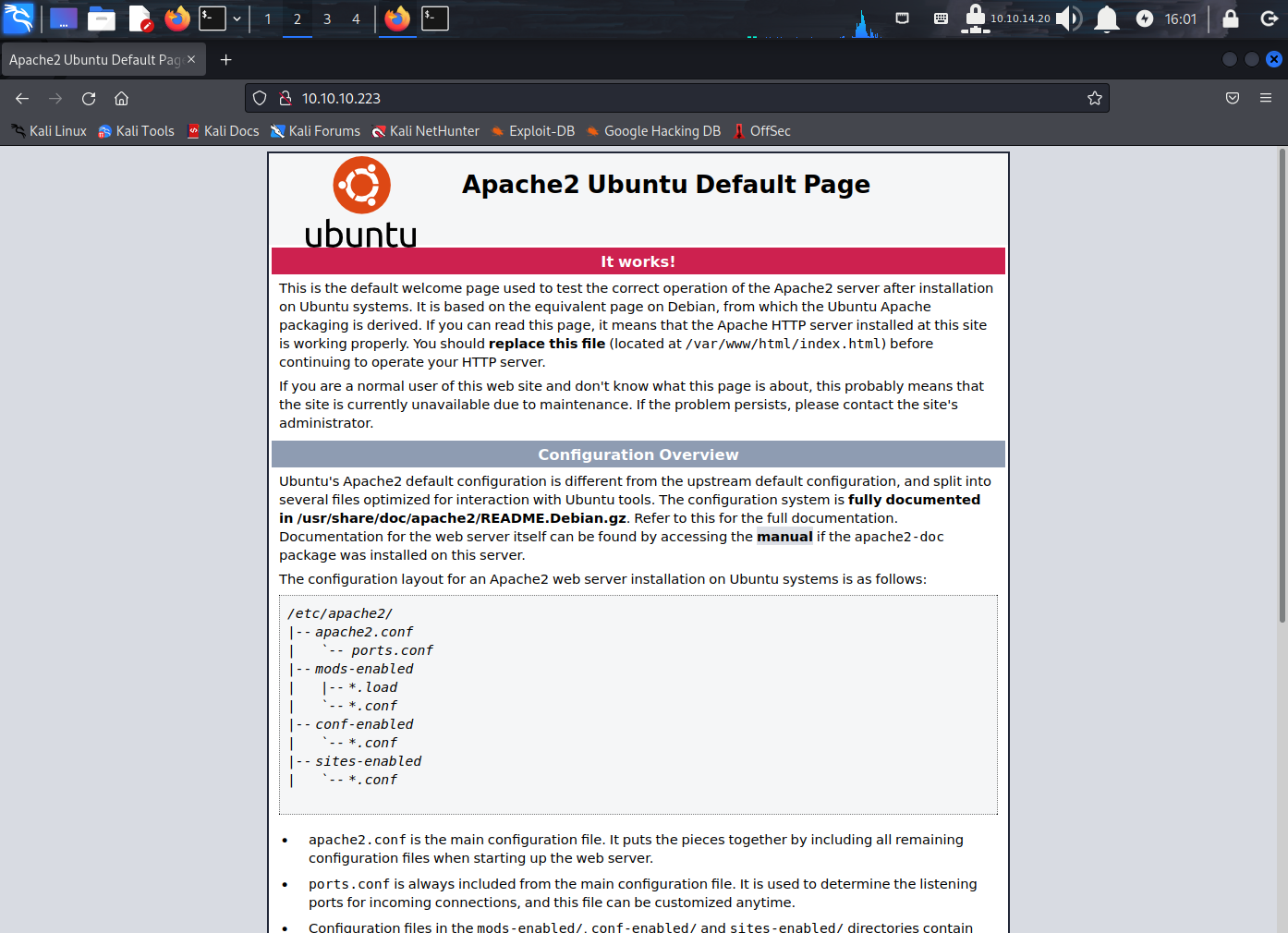Screen dimensions: 1288x933
Task: Show insecure connection lock info
Action: coord(286,98)
